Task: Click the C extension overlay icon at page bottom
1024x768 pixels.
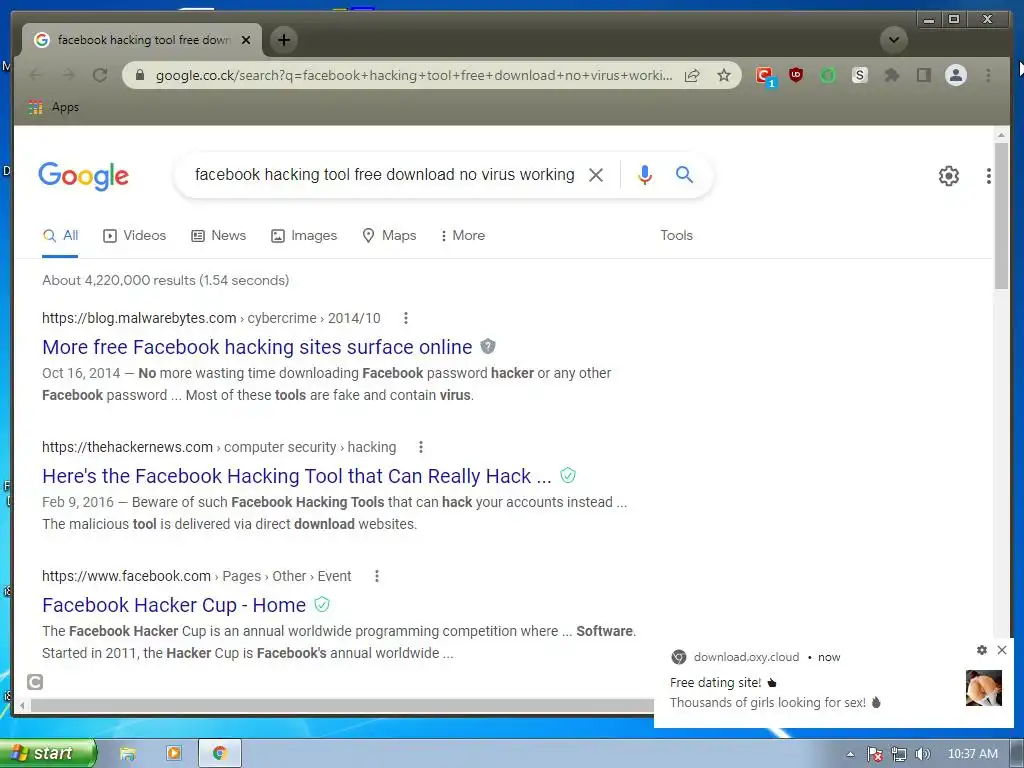Action: coord(35,682)
